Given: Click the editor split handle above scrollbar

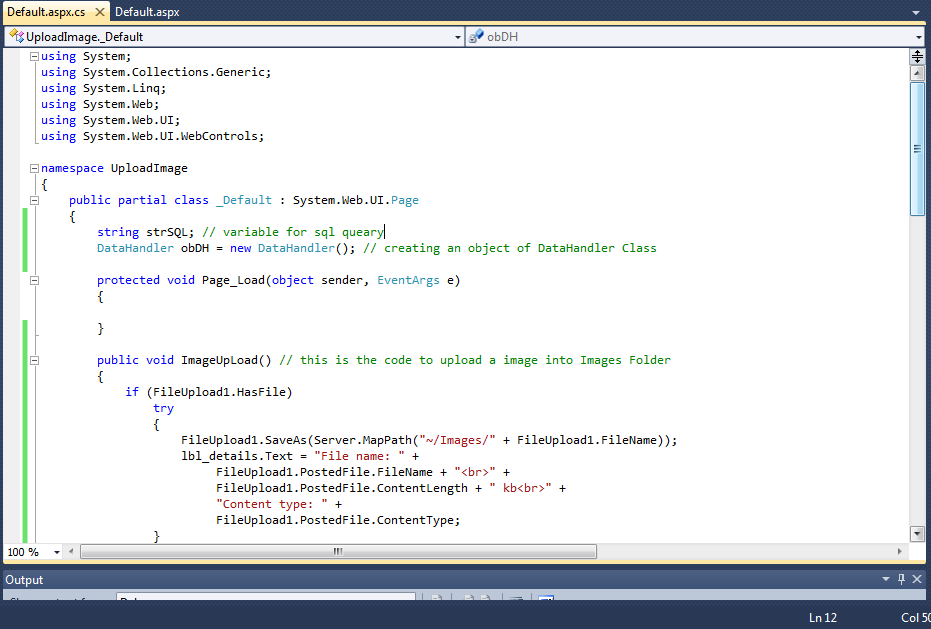Looking at the screenshot, I should [x=917, y=56].
